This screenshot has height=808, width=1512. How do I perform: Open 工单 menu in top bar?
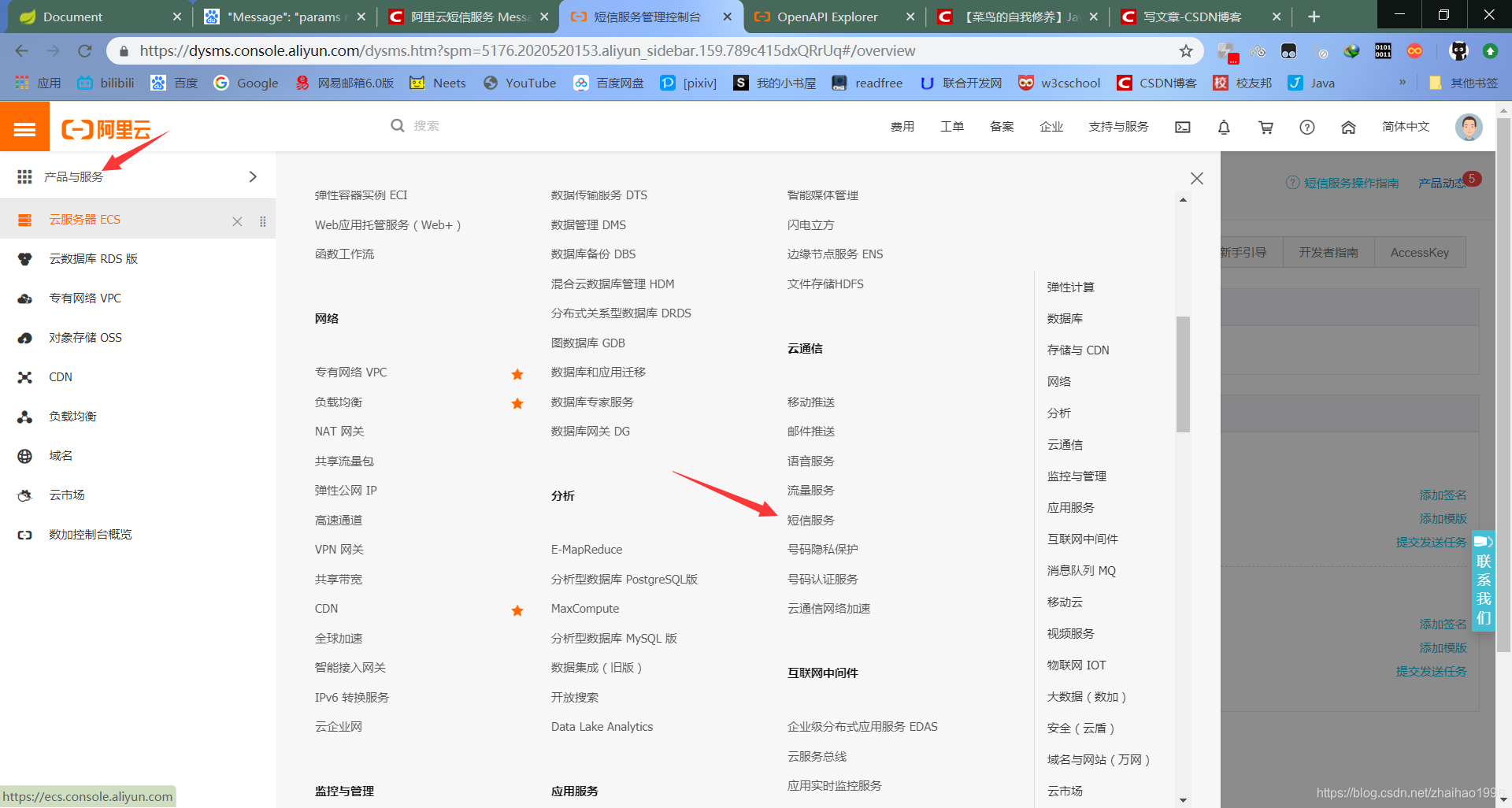tap(952, 126)
